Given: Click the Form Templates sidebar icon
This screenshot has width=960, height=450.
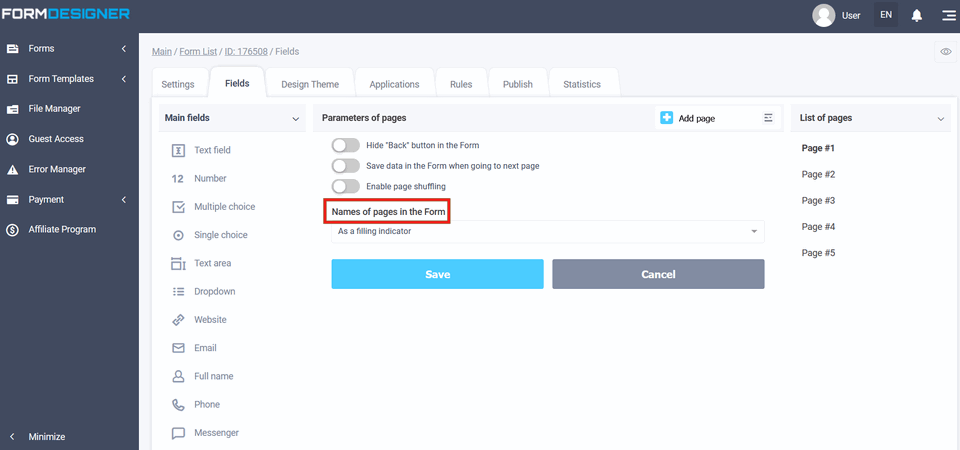Looking at the screenshot, I should 12,79.
